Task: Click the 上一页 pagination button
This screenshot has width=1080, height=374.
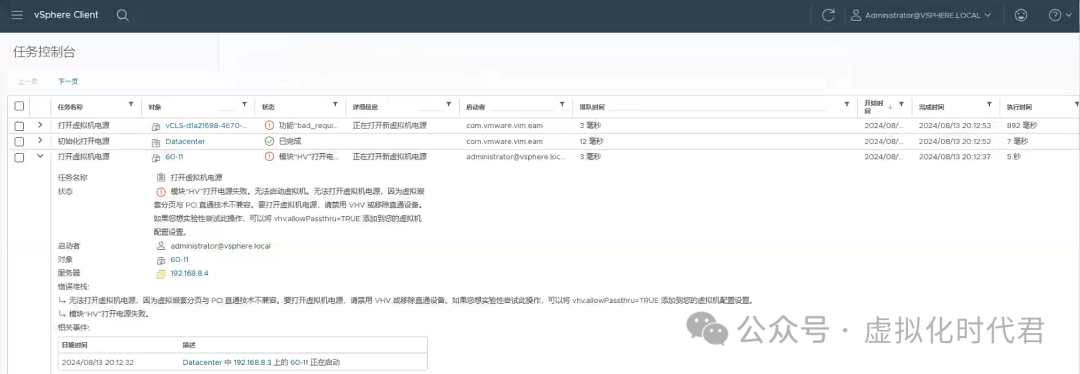Action: tap(28, 81)
